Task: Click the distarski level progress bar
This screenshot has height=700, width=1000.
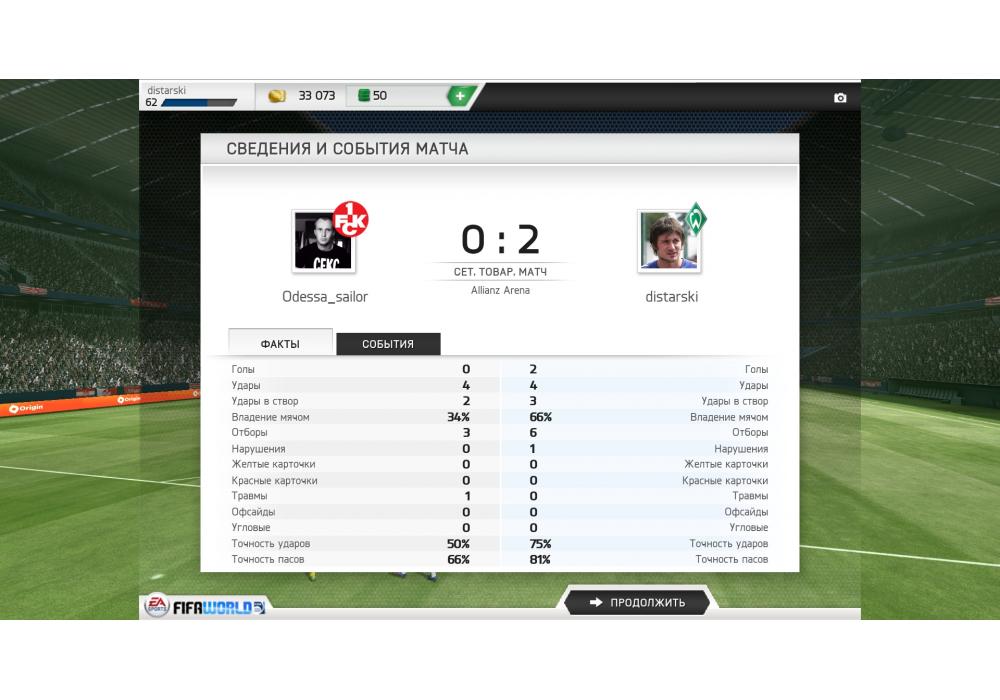Action: pos(199,103)
